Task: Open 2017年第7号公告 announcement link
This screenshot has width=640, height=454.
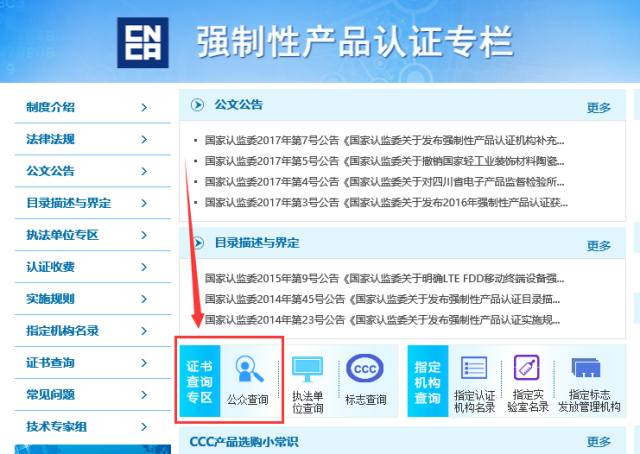Action: coord(384,140)
